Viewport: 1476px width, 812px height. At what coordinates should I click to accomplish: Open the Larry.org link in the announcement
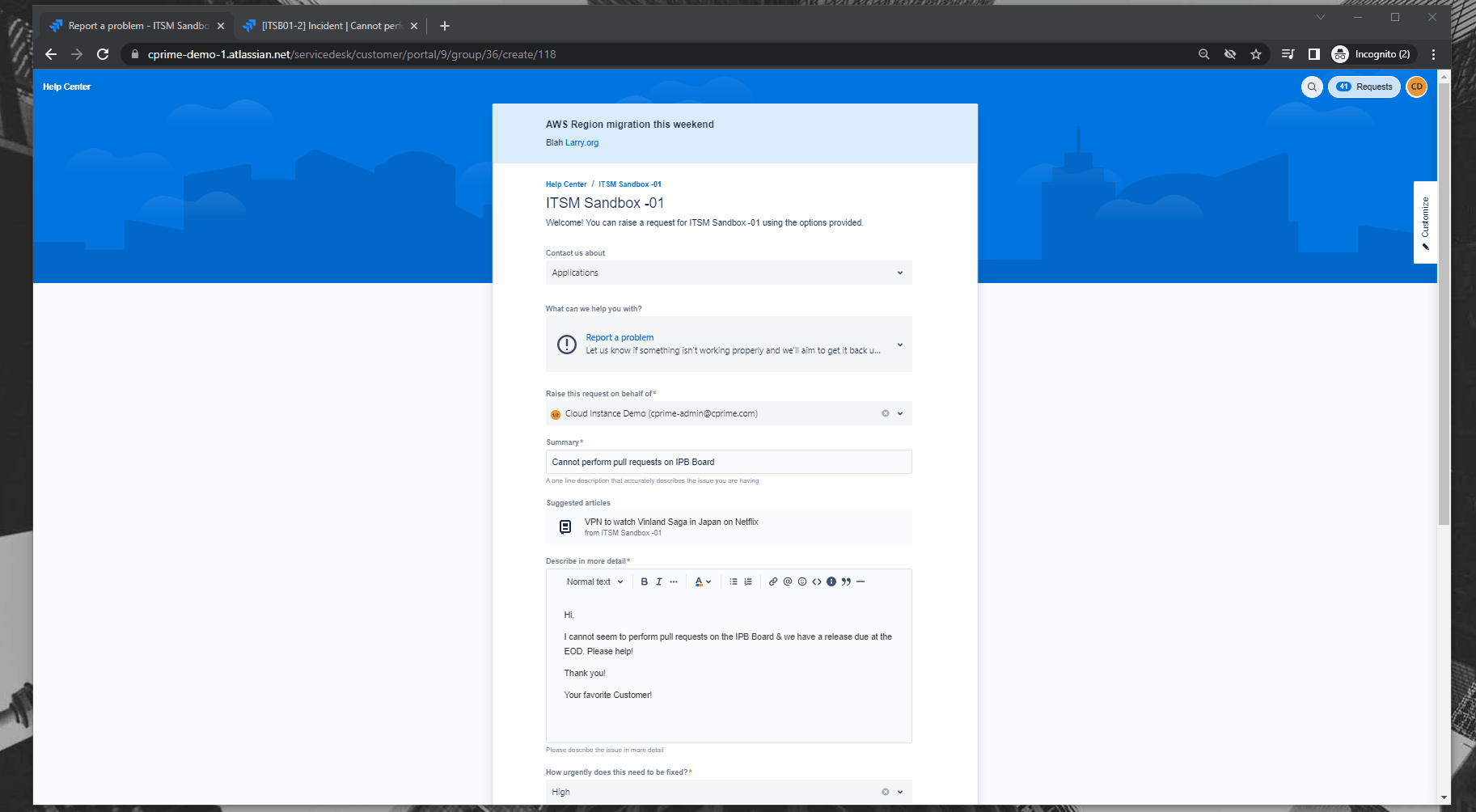pos(582,142)
